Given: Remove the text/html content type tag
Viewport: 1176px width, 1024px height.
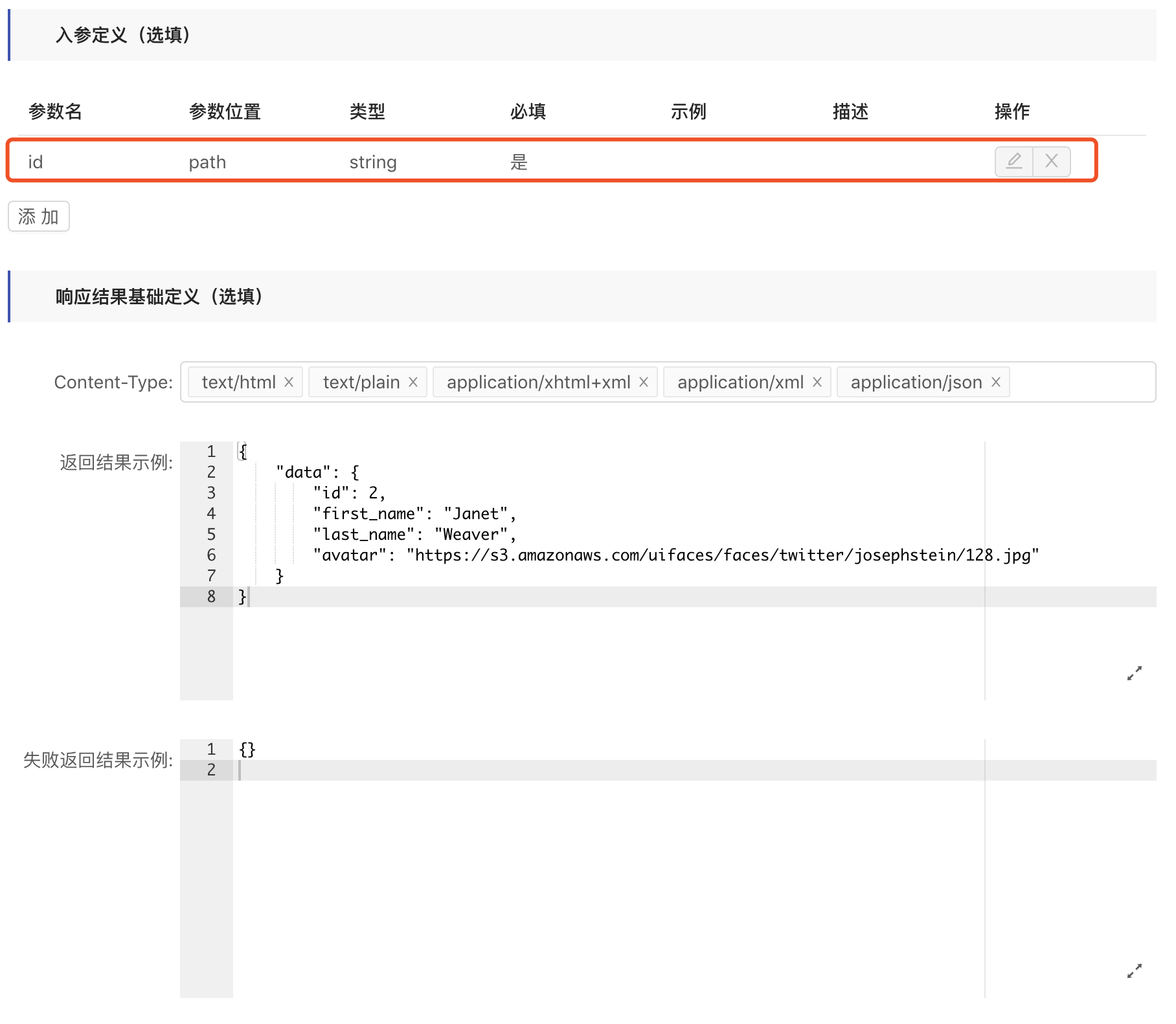Looking at the screenshot, I should [x=289, y=383].
